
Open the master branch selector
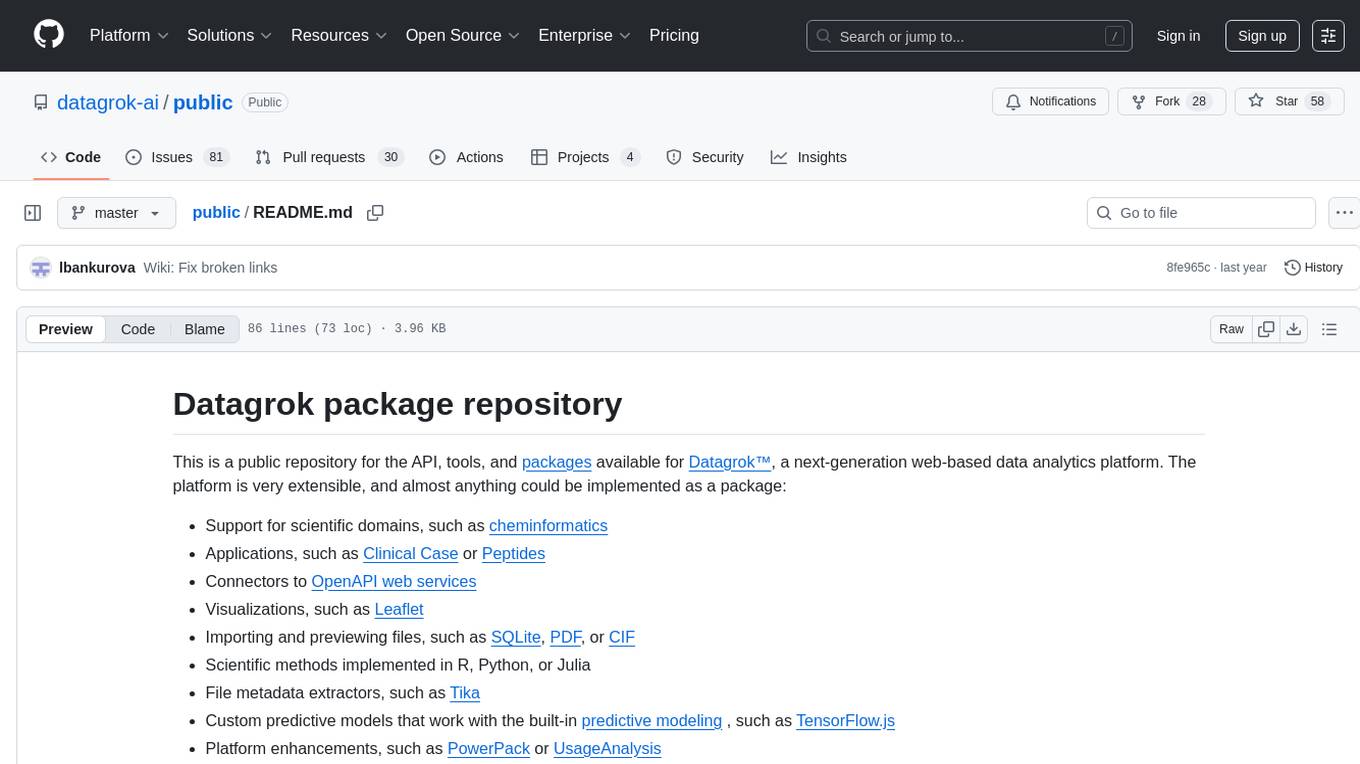click(116, 213)
